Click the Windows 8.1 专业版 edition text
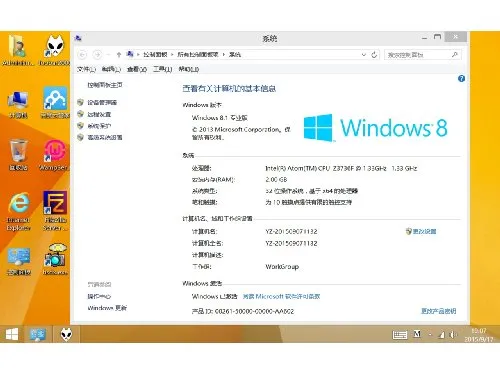Viewport: 500px width, 375px height. [220, 118]
